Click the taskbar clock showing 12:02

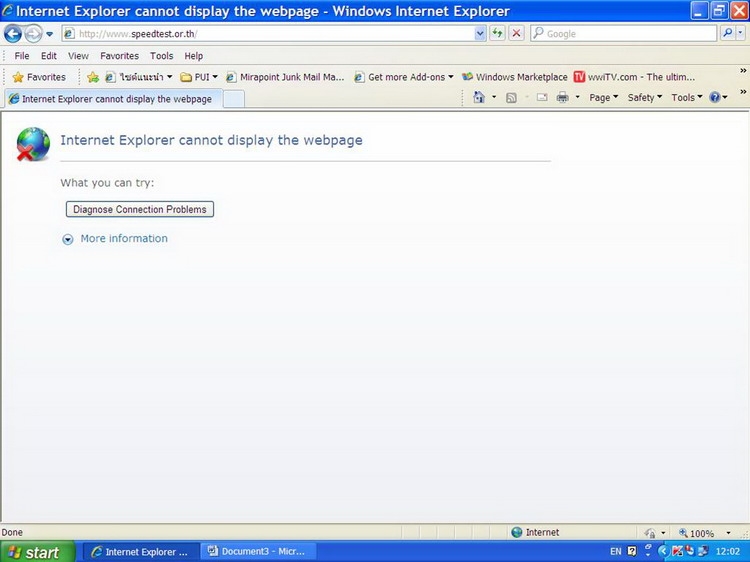click(x=728, y=551)
